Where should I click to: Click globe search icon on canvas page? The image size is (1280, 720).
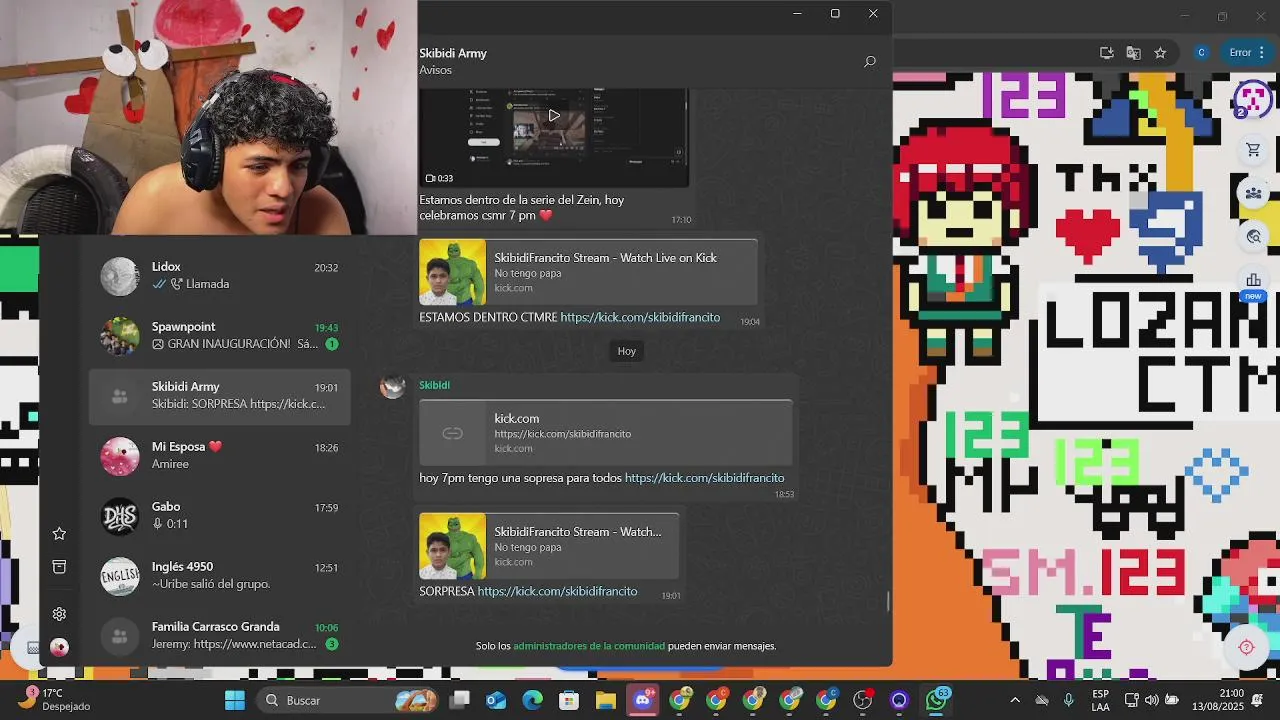tap(1253, 237)
